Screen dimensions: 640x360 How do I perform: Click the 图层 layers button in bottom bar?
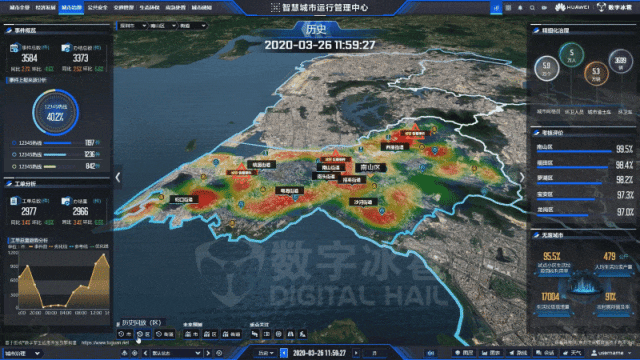click(x=464, y=353)
